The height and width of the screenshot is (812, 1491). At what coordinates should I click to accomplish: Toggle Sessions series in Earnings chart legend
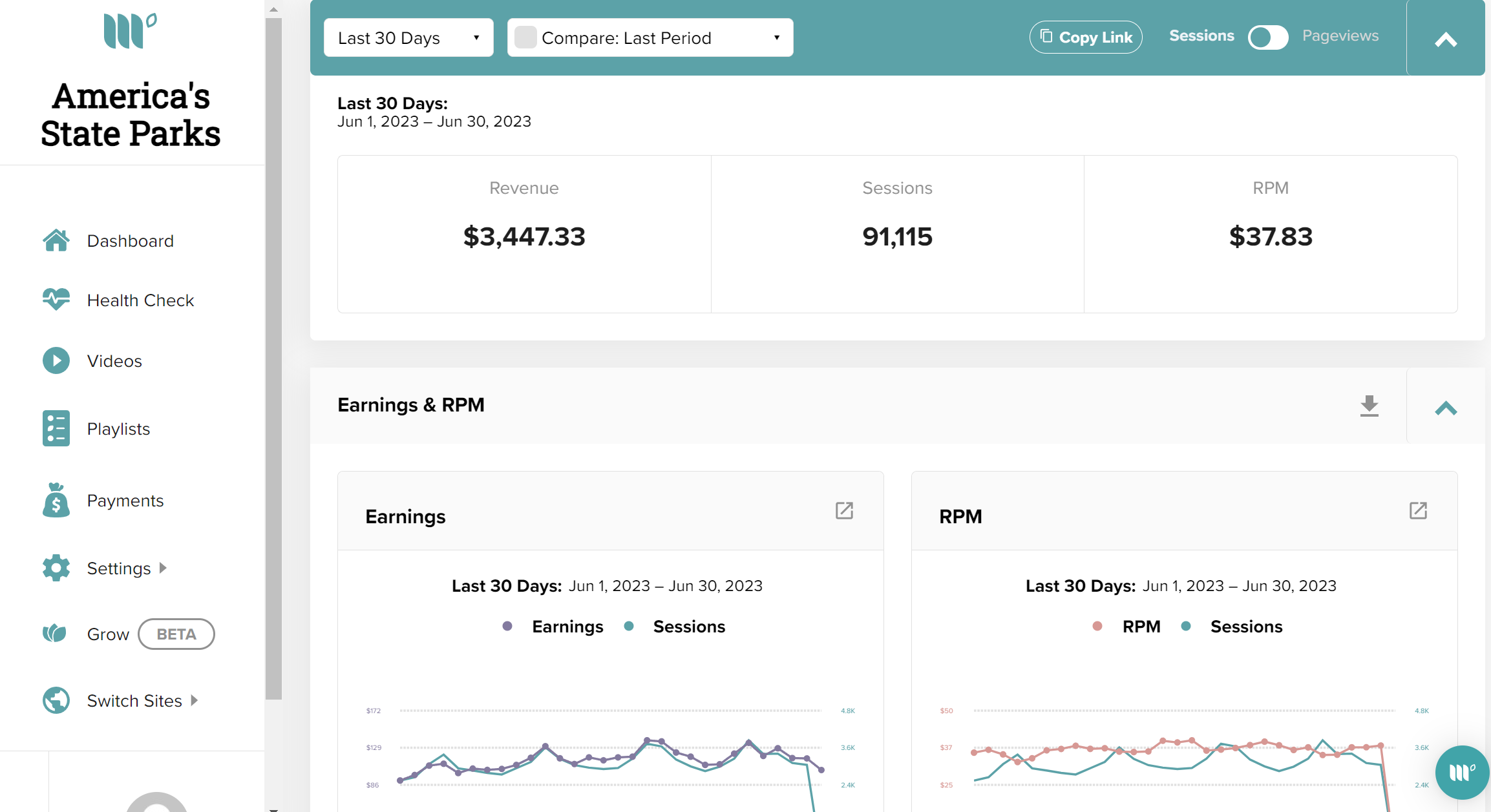[675, 627]
